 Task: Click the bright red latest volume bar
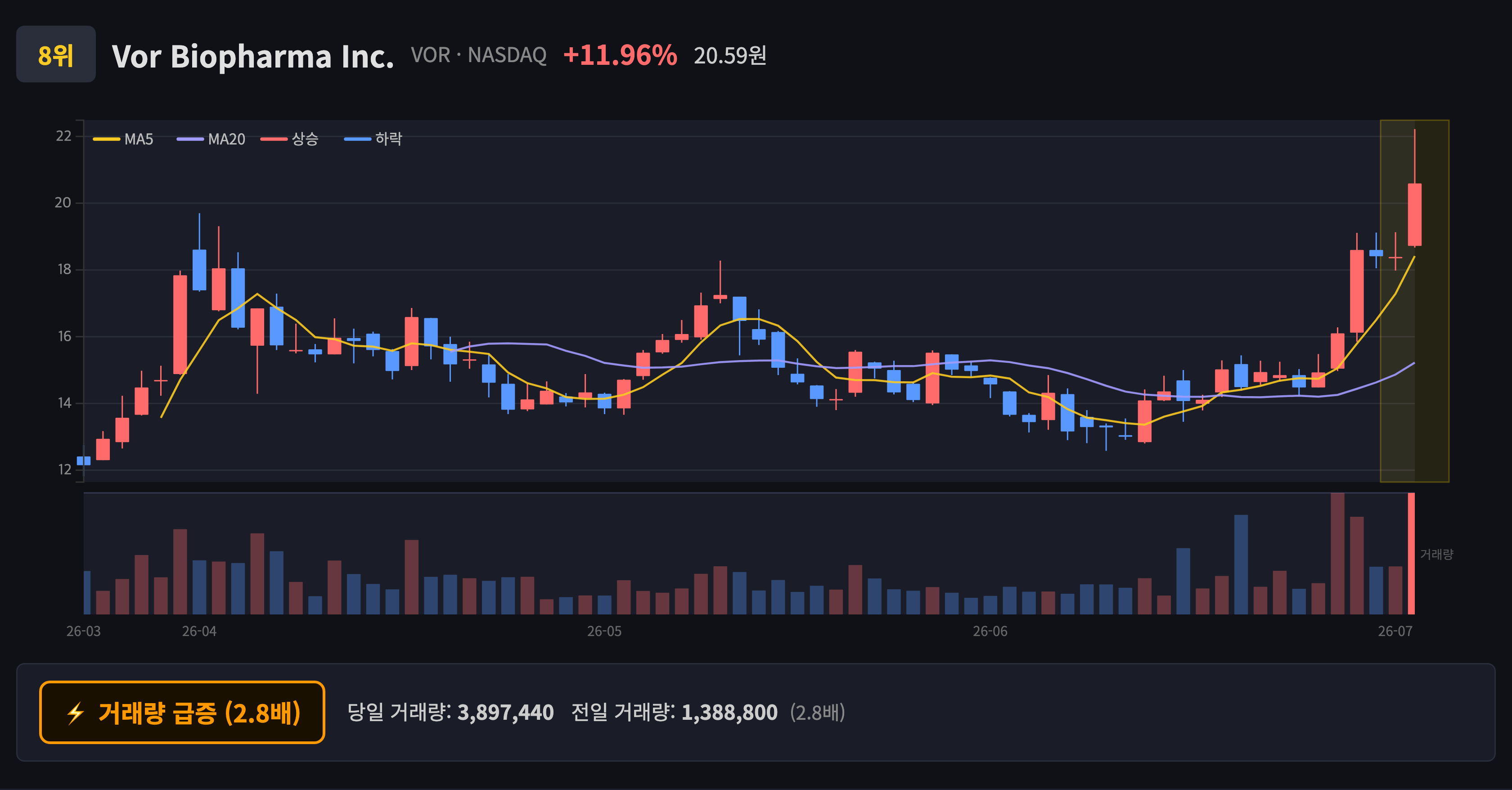pyautogui.click(x=1411, y=554)
